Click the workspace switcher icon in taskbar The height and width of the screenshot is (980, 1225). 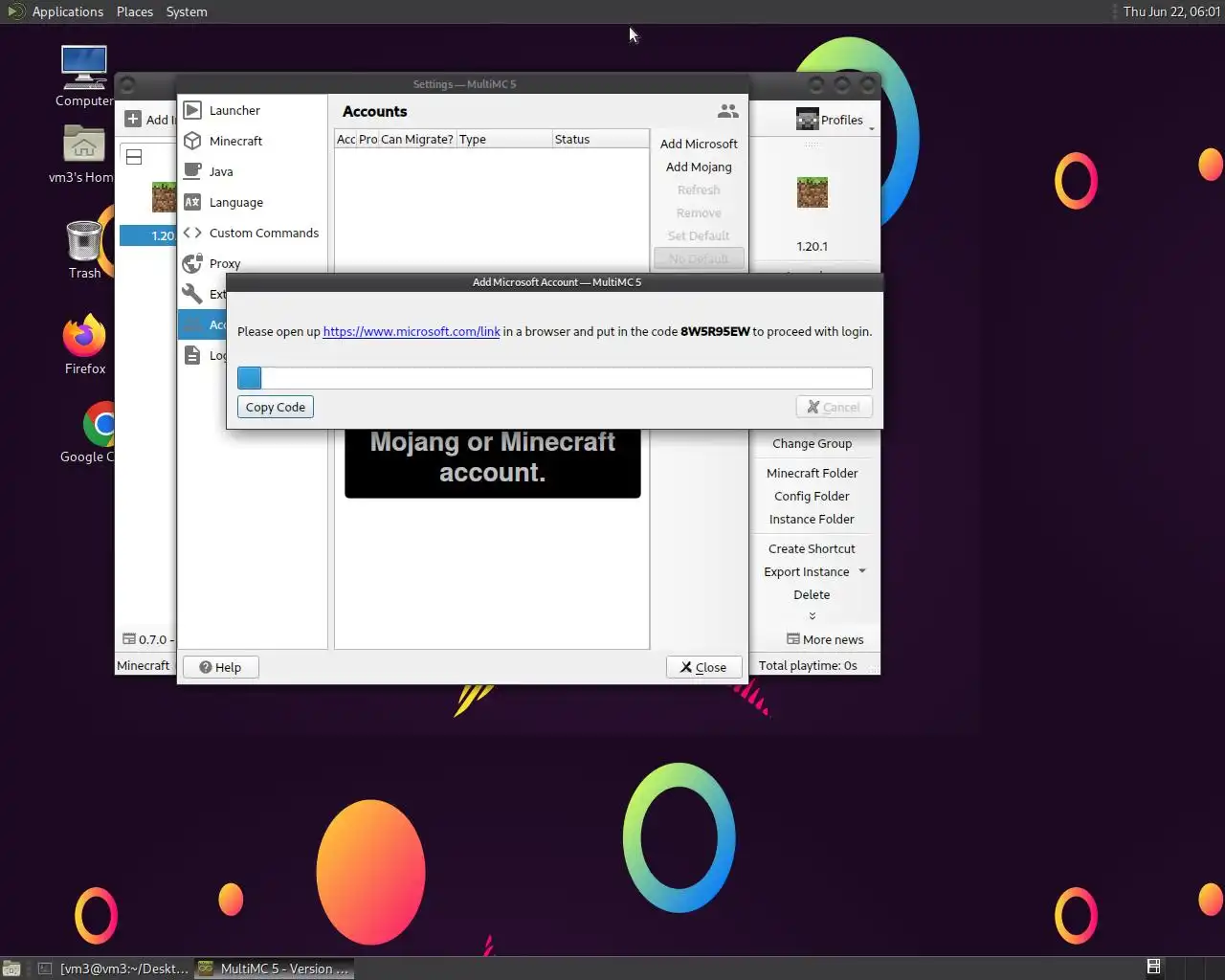[x=1153, y=967]
